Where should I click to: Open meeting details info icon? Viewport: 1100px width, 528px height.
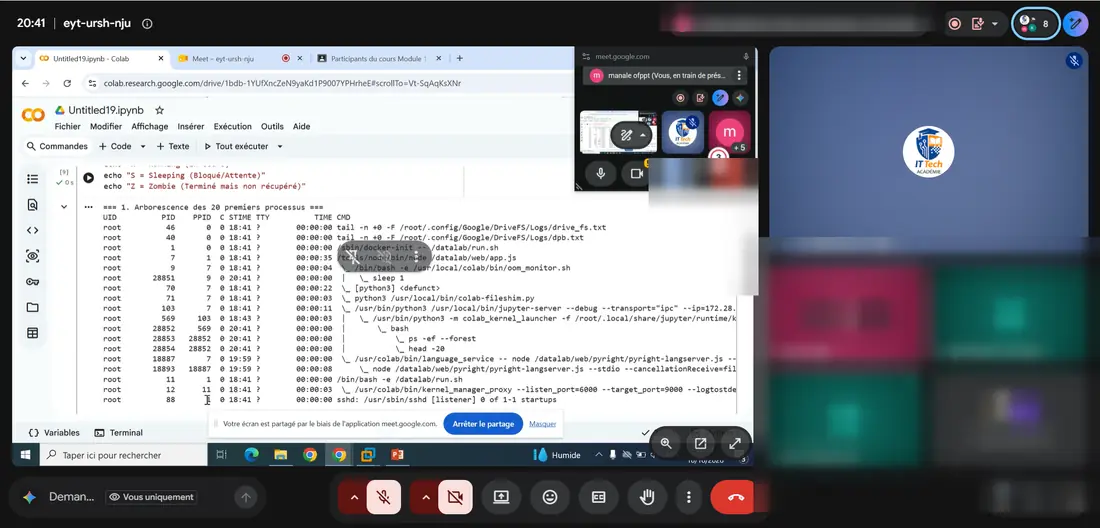tap(147, 23)
